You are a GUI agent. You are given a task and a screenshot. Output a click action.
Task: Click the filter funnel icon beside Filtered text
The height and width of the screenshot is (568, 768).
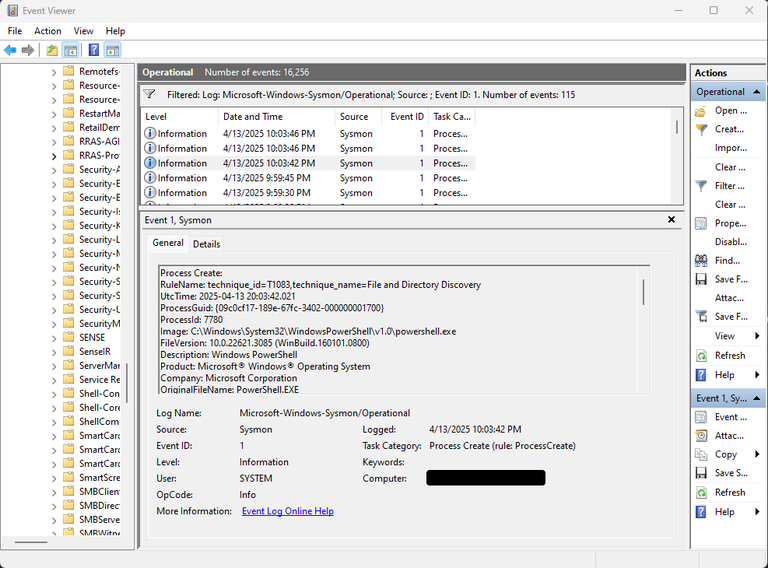(x=149, y=95)
